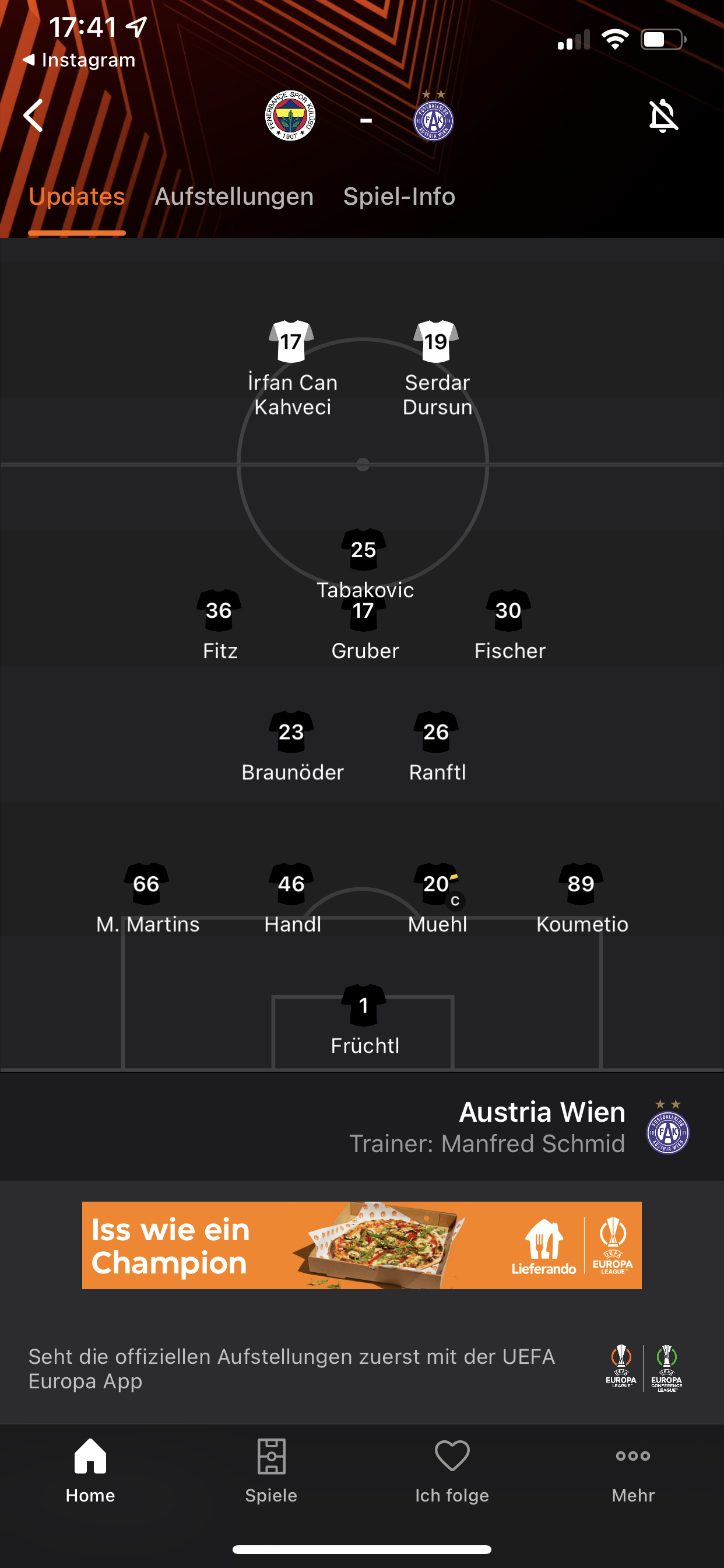The height and width of the screenshot is (1568, 724).
Task: Select goalkeeper Früchtl shirt number 1
Action: tap(363, 1005)
